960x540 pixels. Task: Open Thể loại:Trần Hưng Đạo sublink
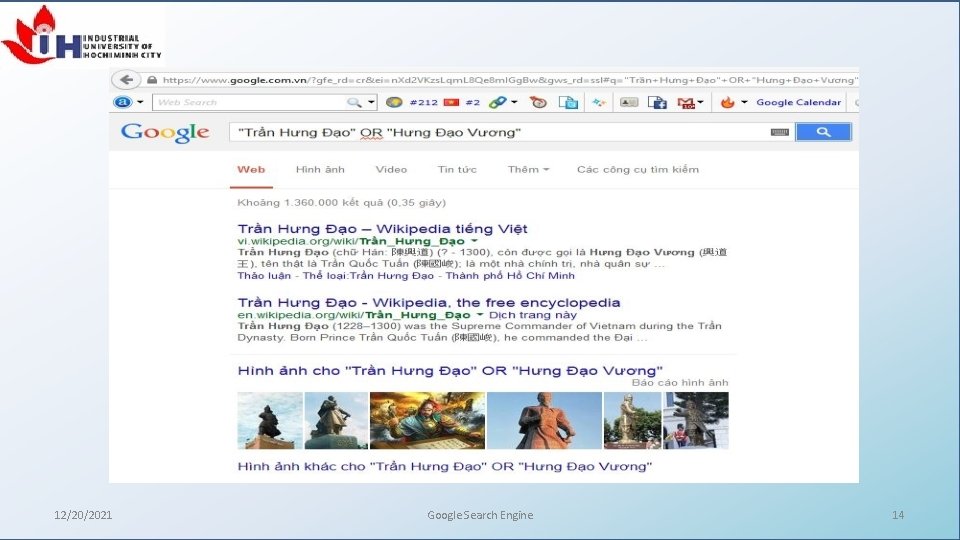[x=368, y=276]
